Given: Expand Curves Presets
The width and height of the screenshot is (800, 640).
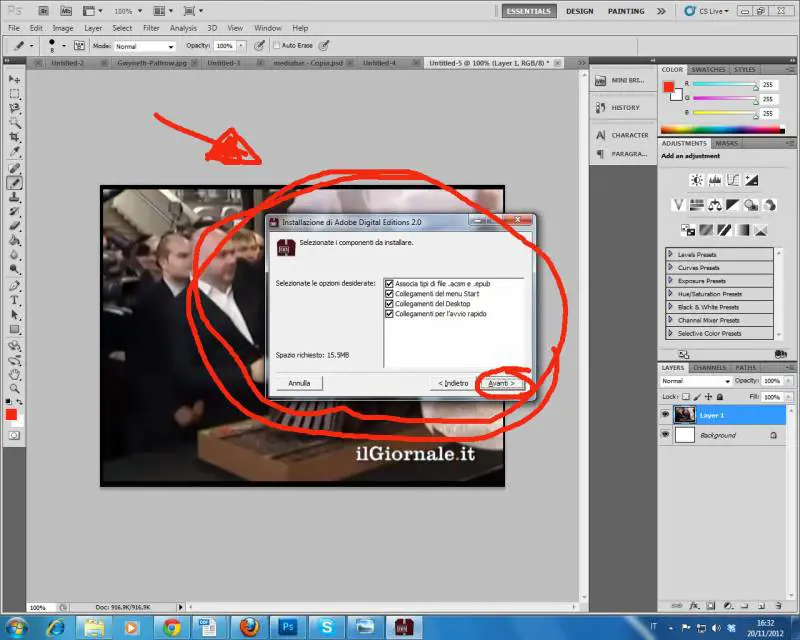Looking at the screenshot, I should coord(670,267).
